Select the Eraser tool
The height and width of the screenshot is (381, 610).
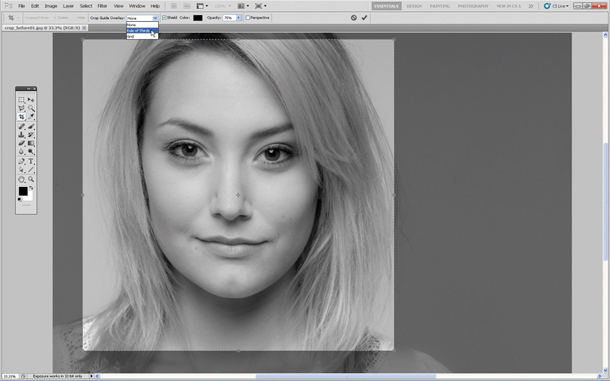(x=21, y=143)
